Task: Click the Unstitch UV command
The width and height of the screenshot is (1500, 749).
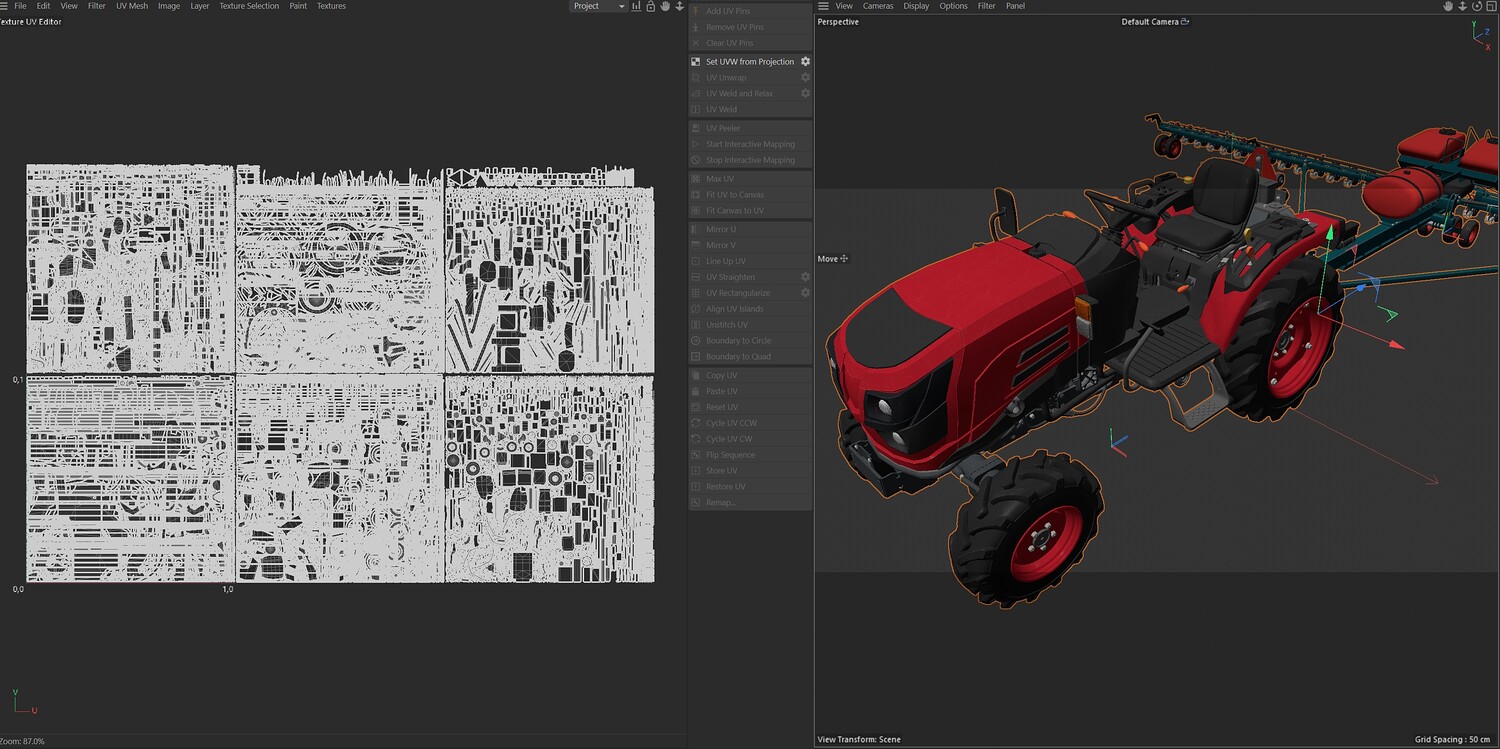Action: (750, 325)
